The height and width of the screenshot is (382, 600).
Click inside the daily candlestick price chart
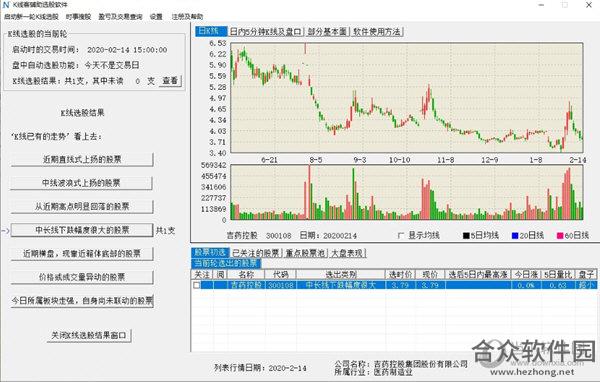point(407,98)
